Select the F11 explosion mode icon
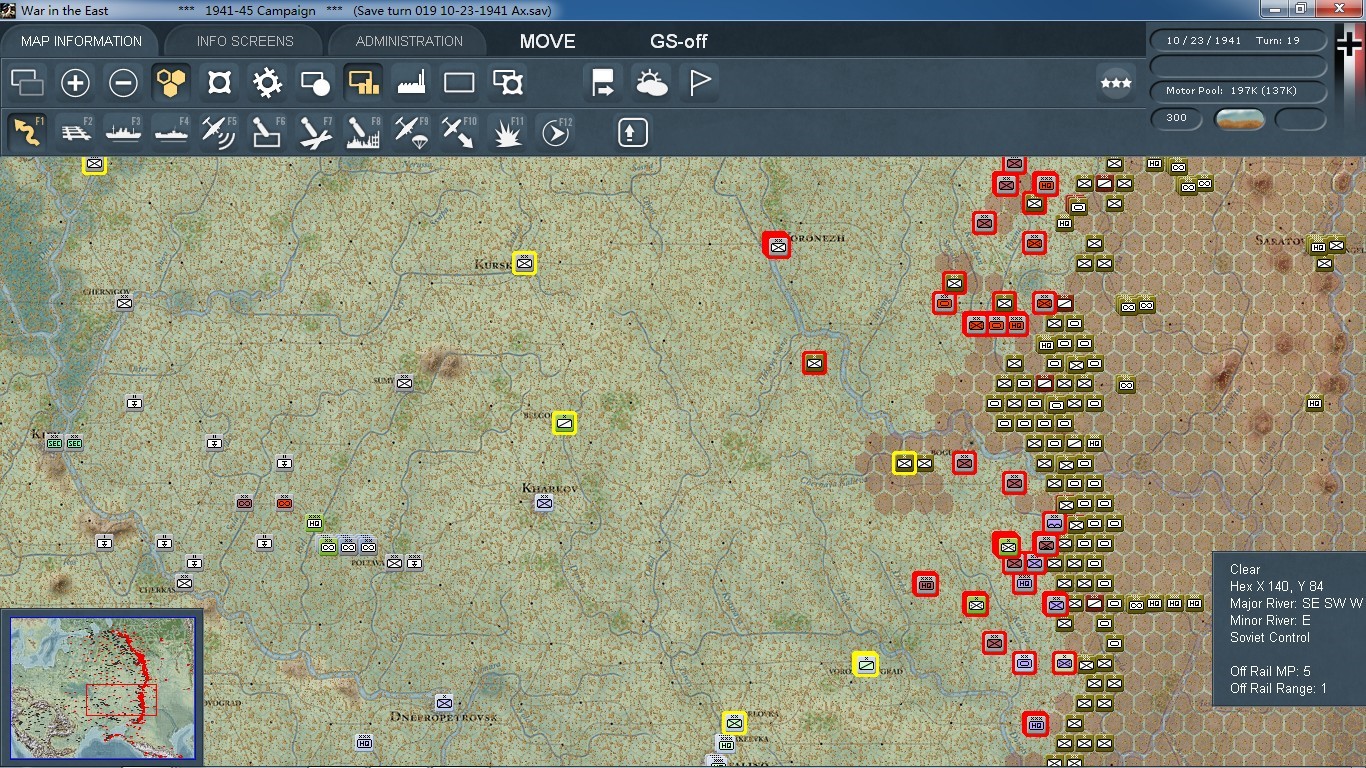 pos(507,132)
